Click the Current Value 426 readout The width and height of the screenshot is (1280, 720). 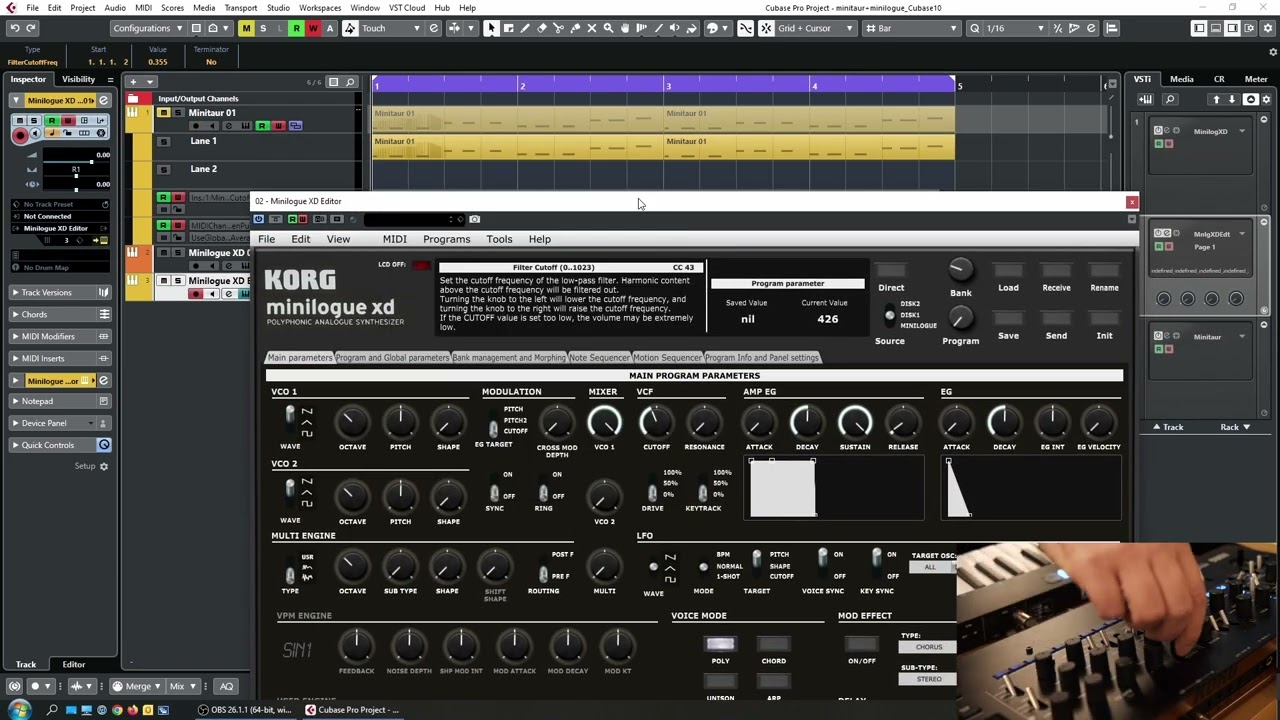[x=827, y=319]
